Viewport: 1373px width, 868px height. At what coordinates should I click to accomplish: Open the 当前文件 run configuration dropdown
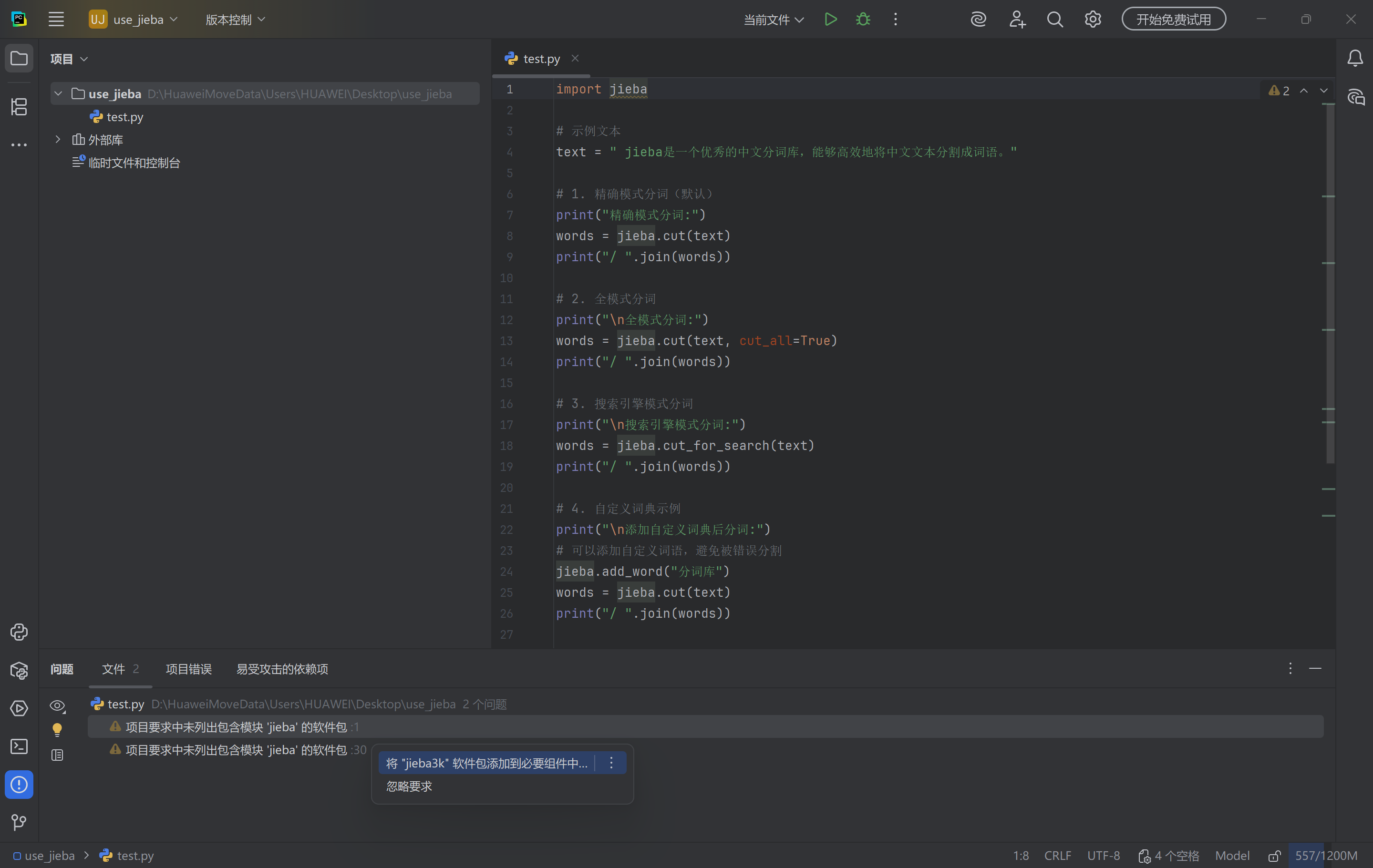(x=773, y=20)
